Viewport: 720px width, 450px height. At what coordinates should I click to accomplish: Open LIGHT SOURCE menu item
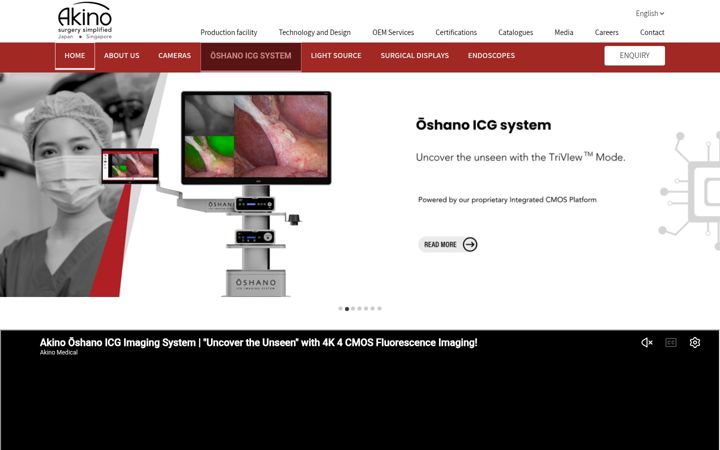[x=336, y=56]
